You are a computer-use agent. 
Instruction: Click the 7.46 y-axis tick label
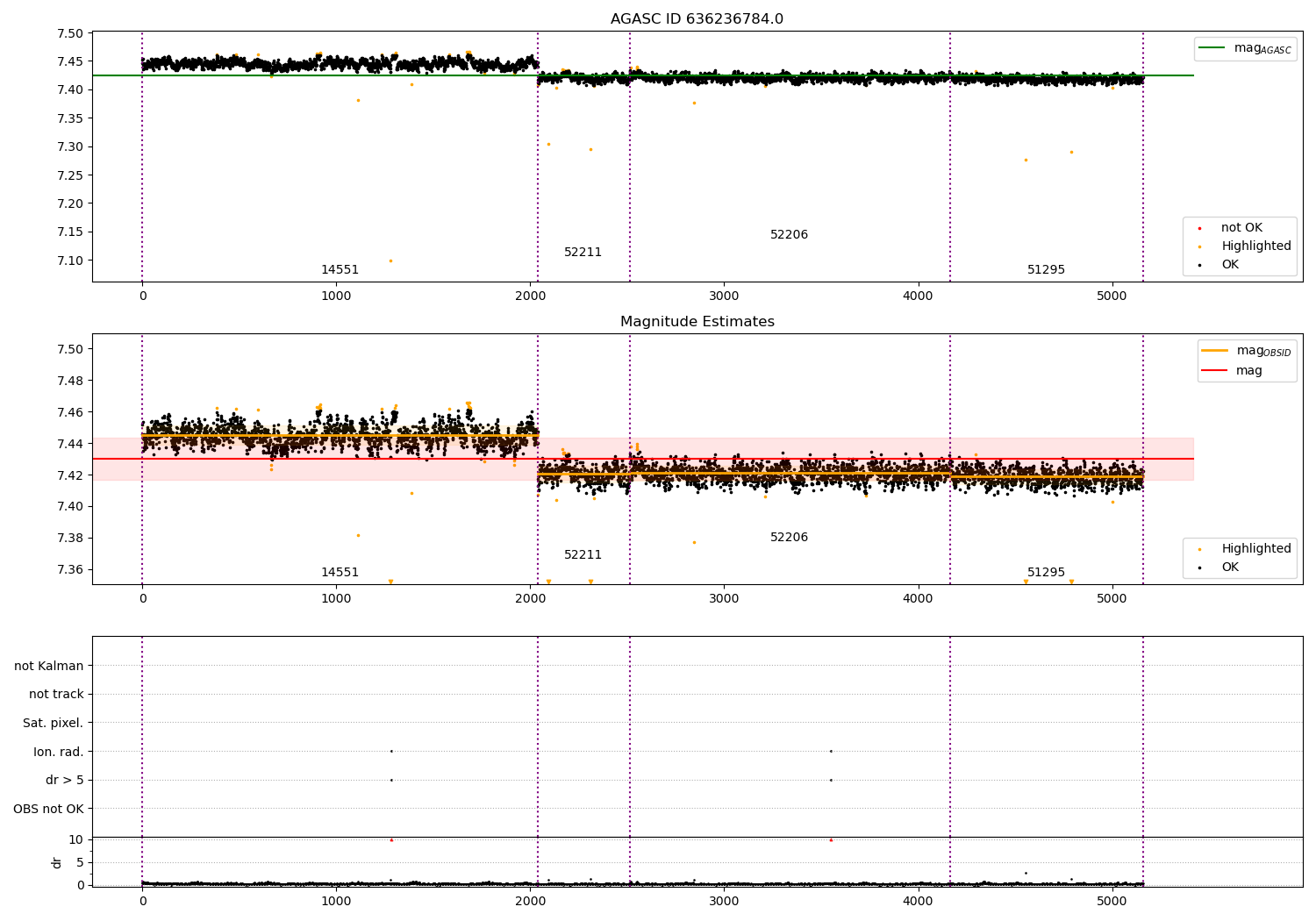[69, 412]
